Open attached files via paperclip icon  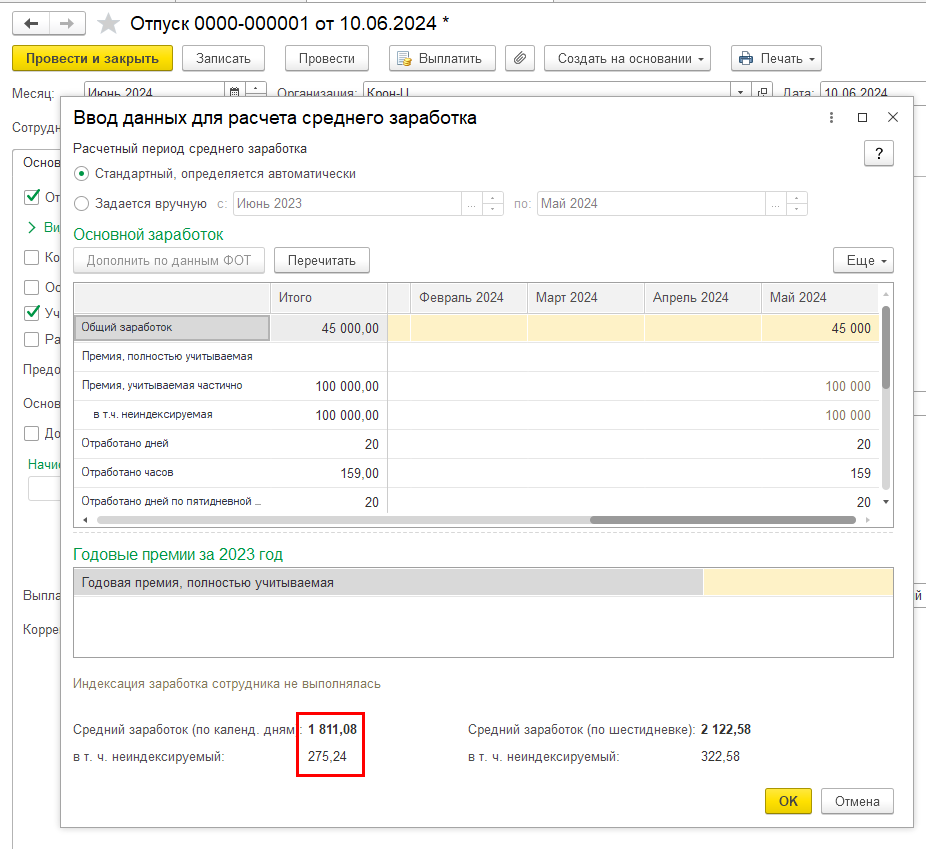click(519, 58)
